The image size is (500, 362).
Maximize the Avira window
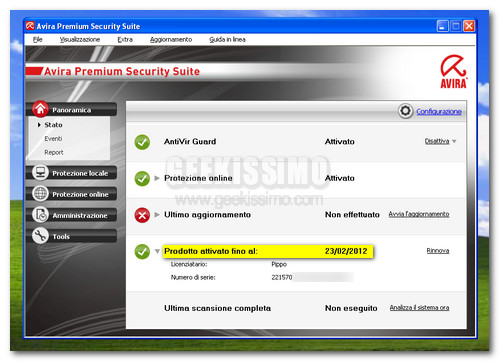[456, 26]
